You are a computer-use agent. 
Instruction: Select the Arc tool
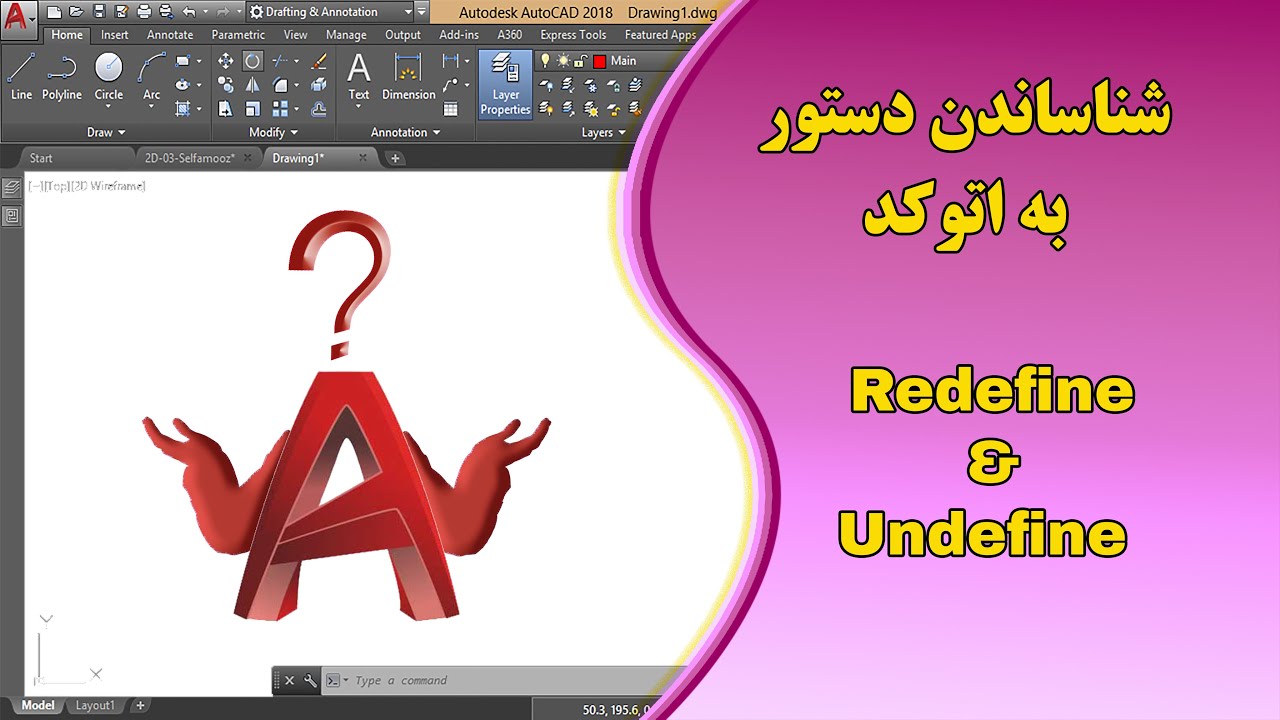click(x=151, y=77)
